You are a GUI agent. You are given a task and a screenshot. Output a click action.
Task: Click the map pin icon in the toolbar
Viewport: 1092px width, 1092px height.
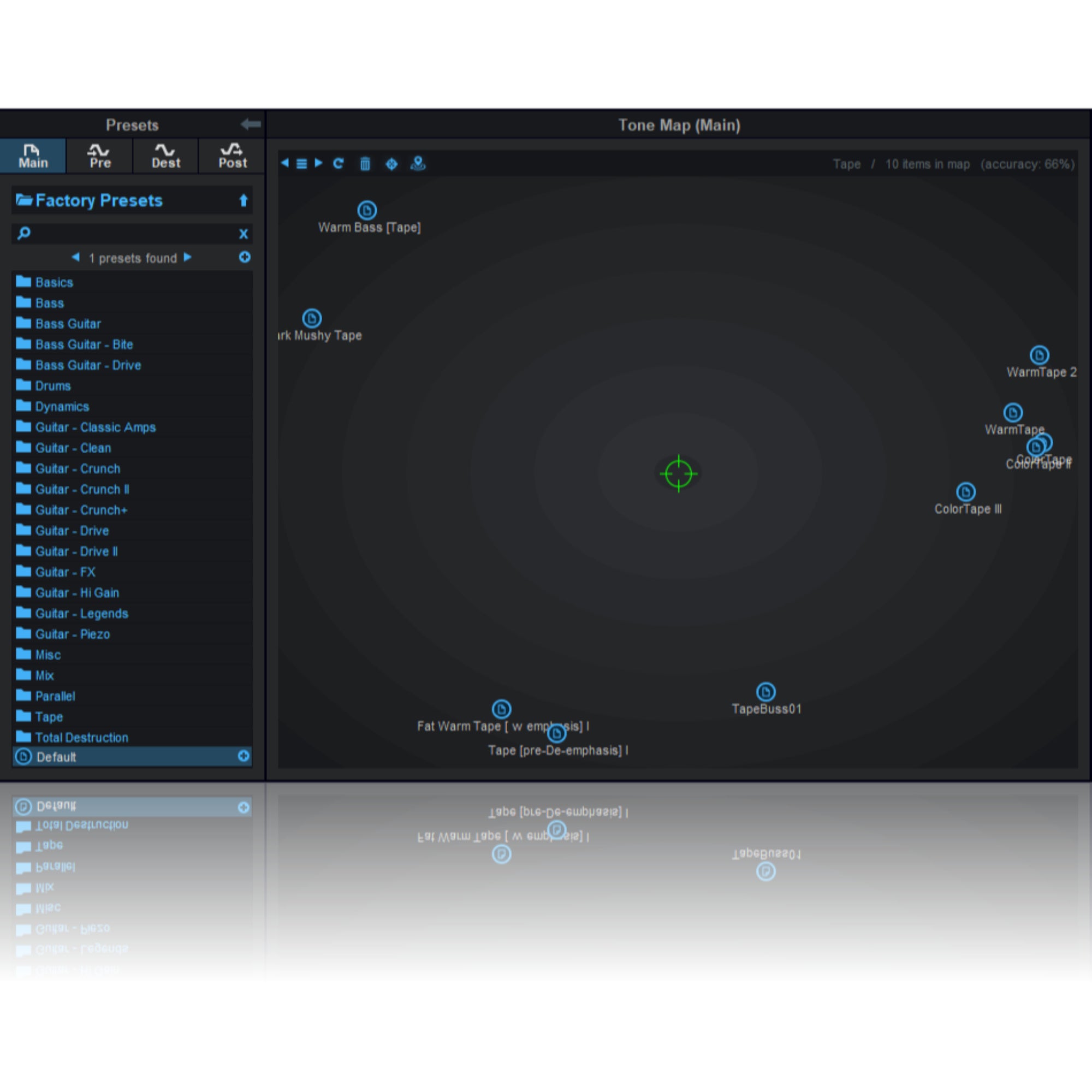418,163
